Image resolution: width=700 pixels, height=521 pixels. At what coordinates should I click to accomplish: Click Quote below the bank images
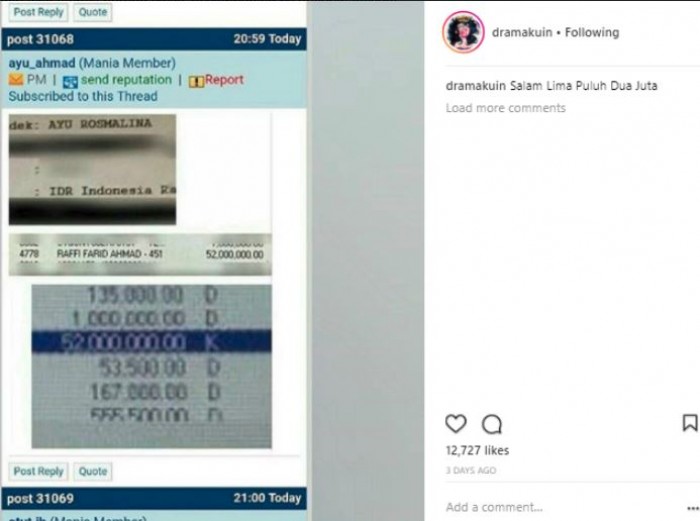93,471
